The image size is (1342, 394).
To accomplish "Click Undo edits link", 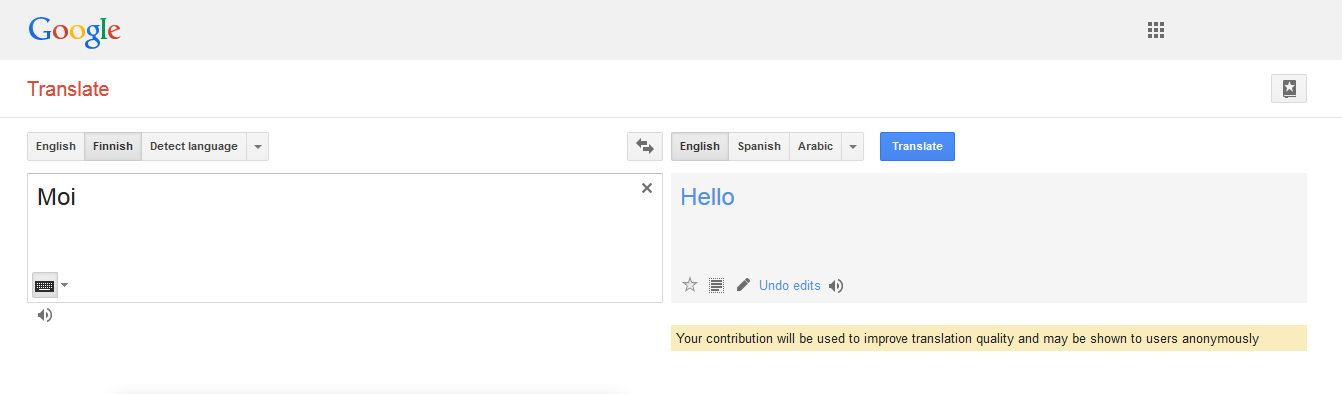I will coord(790,286).
